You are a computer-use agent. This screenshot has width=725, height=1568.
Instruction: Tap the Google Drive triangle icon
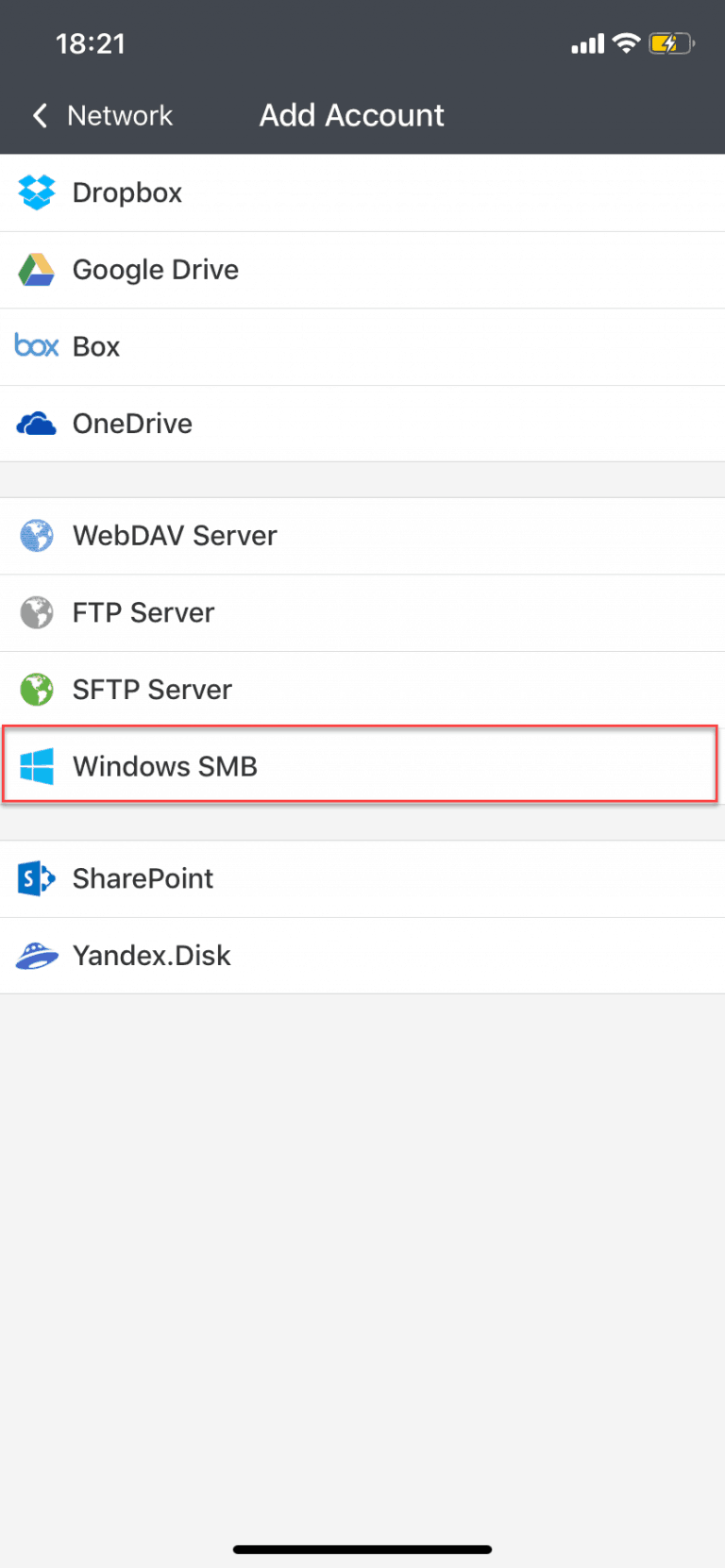[x=37, y=270]
